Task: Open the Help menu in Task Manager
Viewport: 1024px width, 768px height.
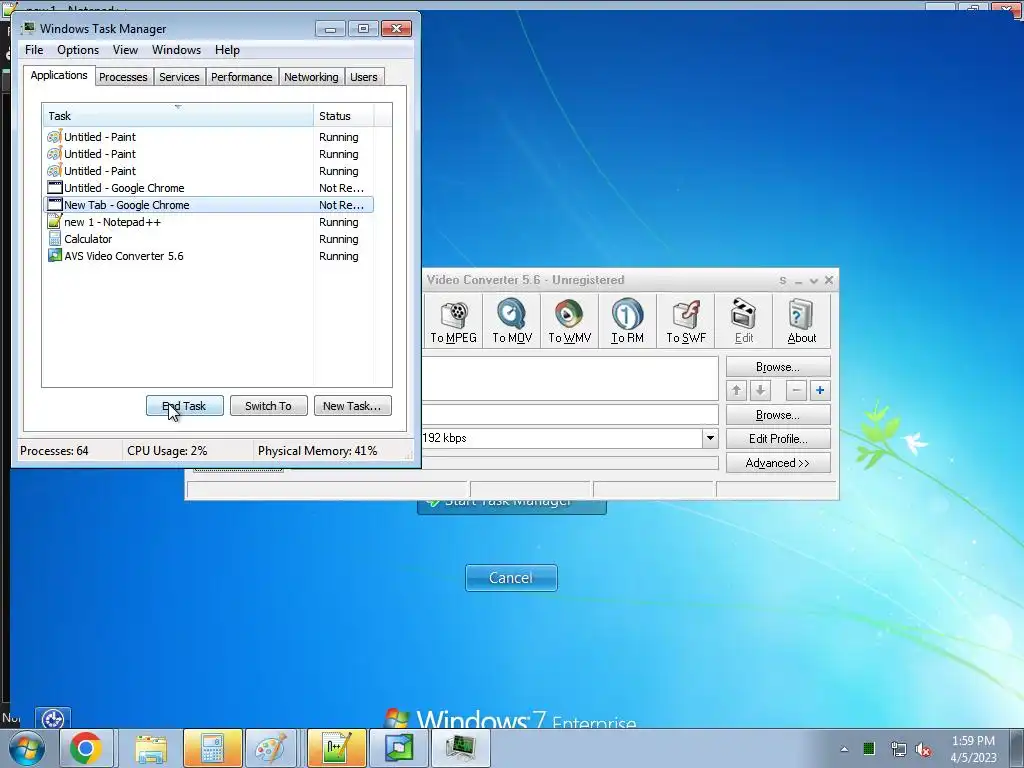Action: point(227,50)
